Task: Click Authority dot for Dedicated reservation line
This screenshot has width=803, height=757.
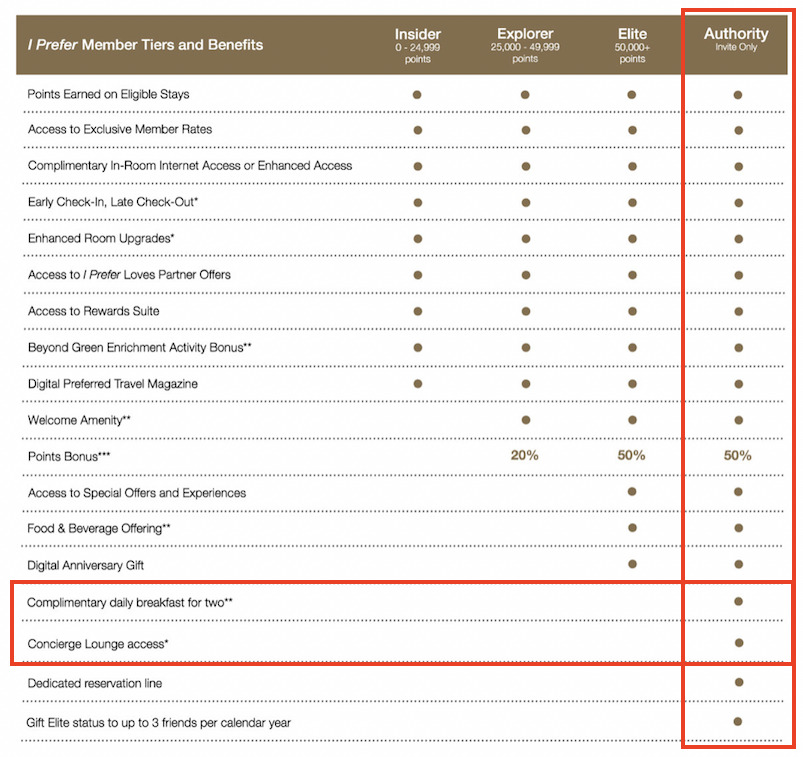Action: coord(739,682)
